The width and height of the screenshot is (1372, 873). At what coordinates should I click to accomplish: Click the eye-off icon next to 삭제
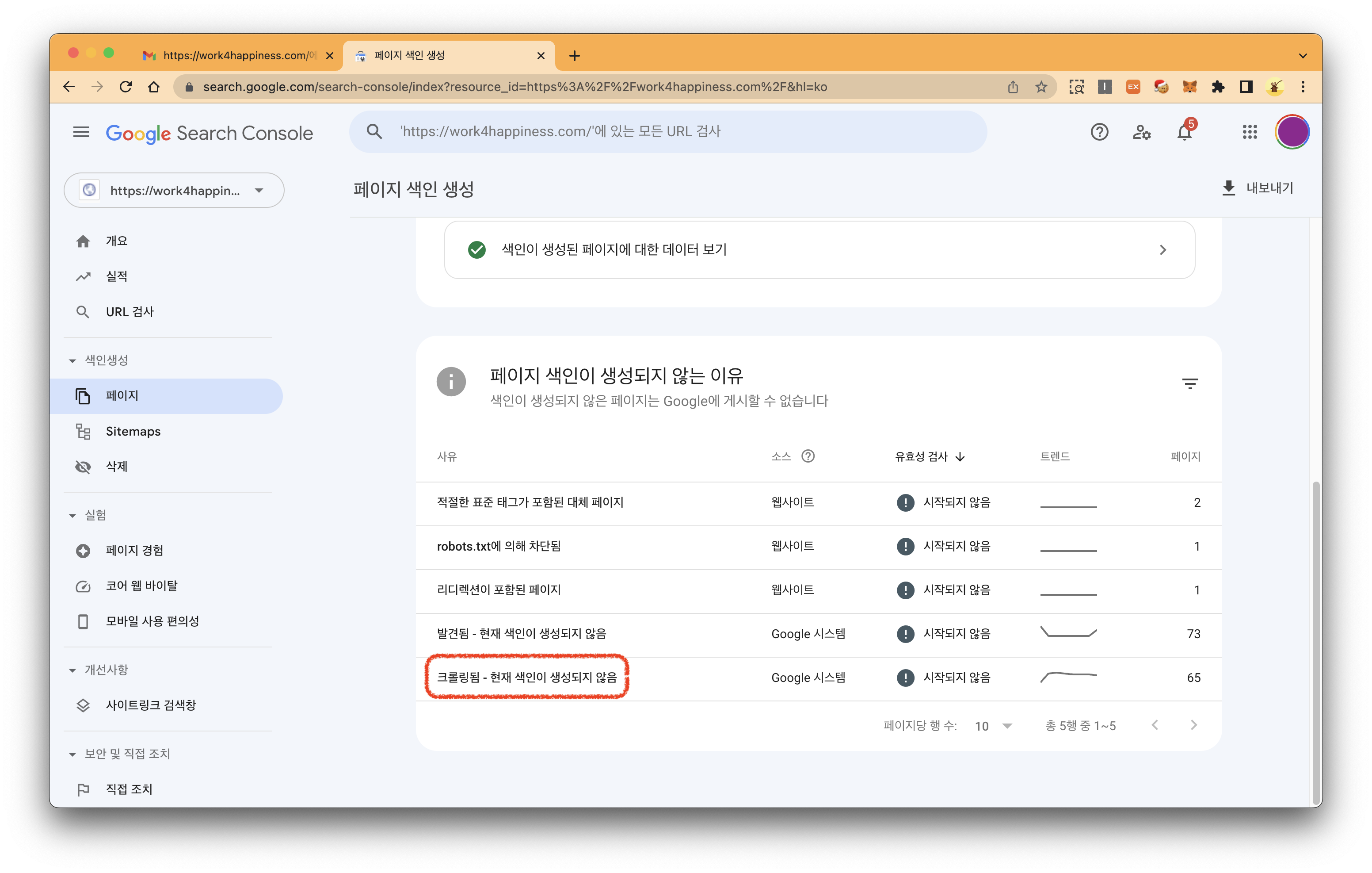click(83, 467)
